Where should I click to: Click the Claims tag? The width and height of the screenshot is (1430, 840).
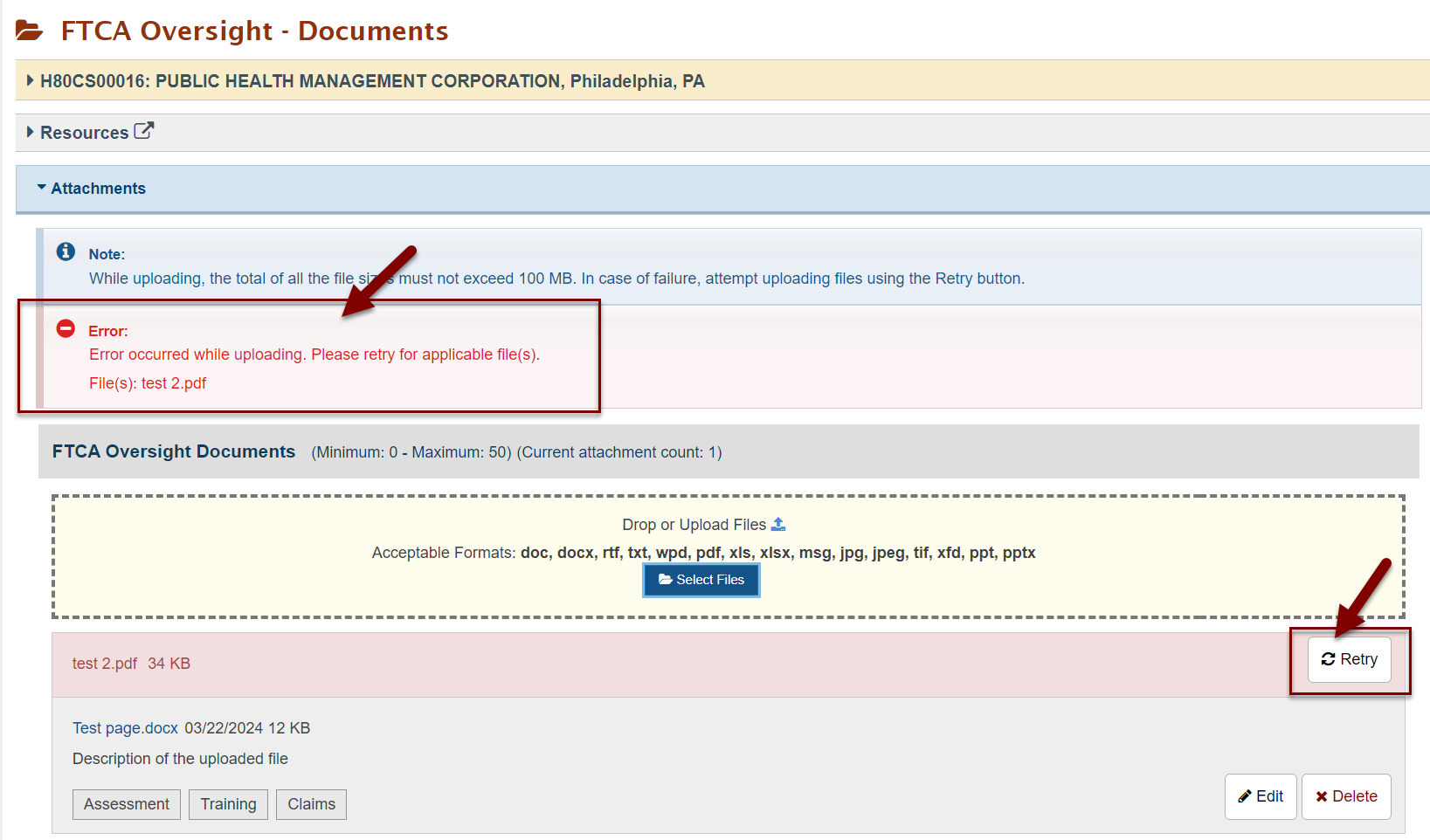tap(312, 804)
